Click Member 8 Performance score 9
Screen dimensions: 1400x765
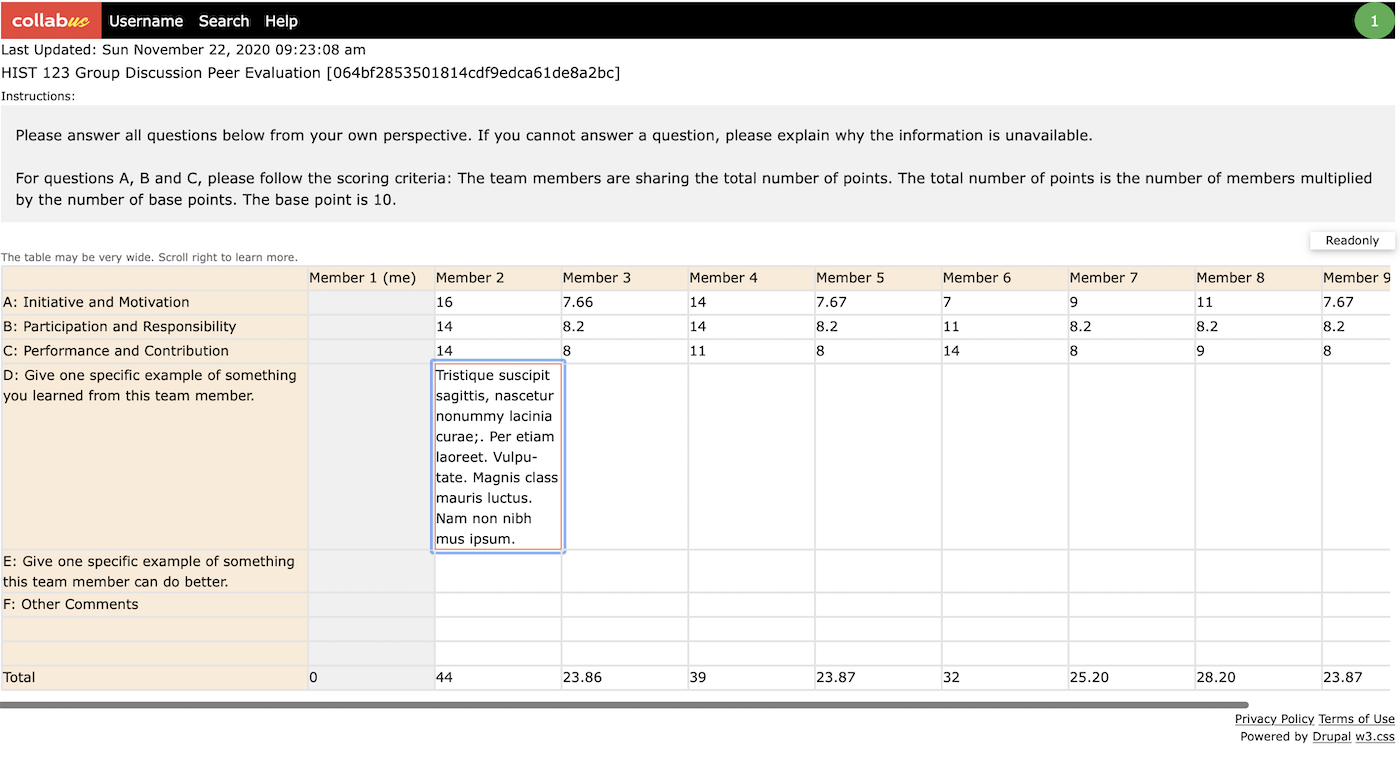click(x=1259, y=351)
